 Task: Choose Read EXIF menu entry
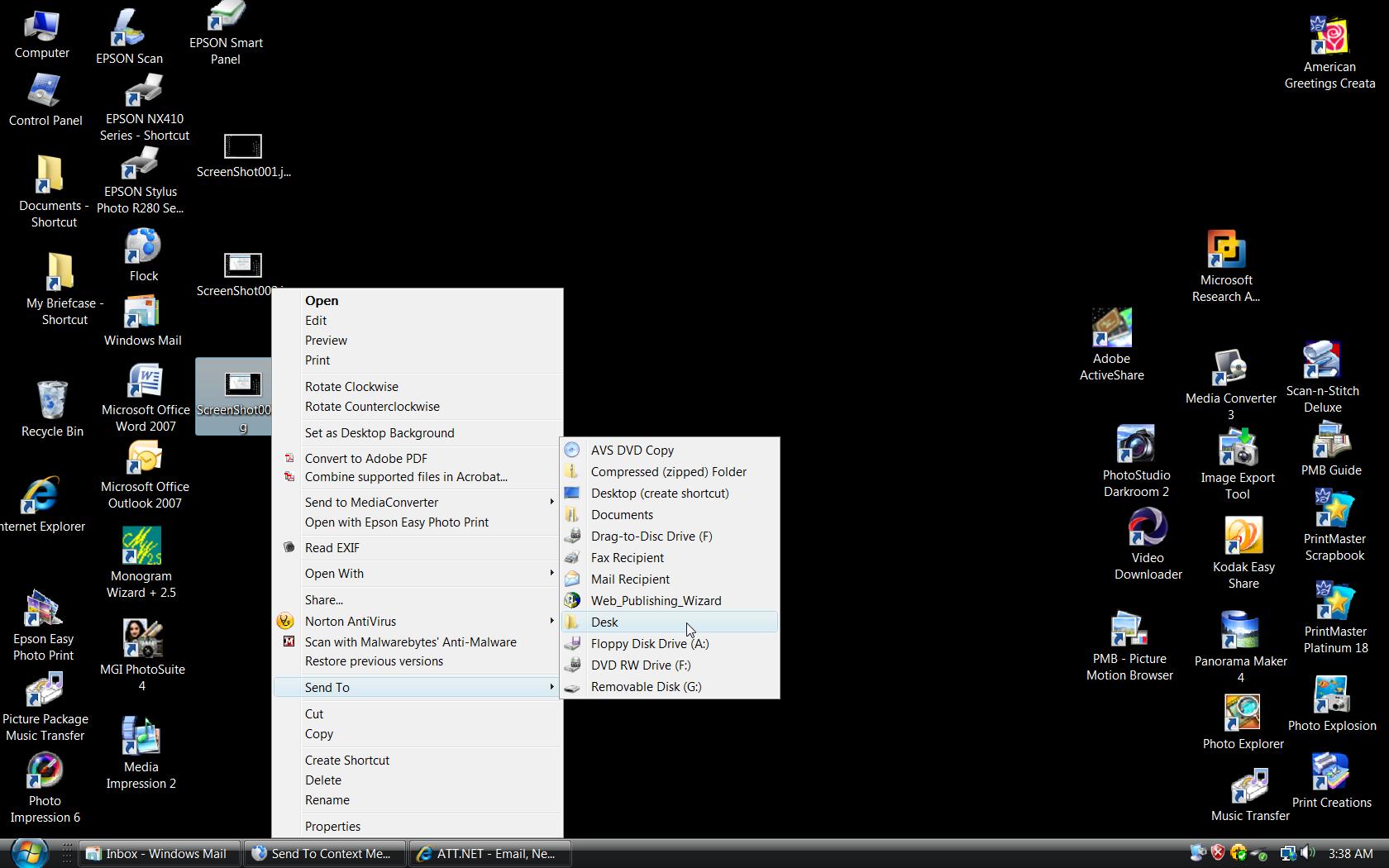tap(418, 547)
